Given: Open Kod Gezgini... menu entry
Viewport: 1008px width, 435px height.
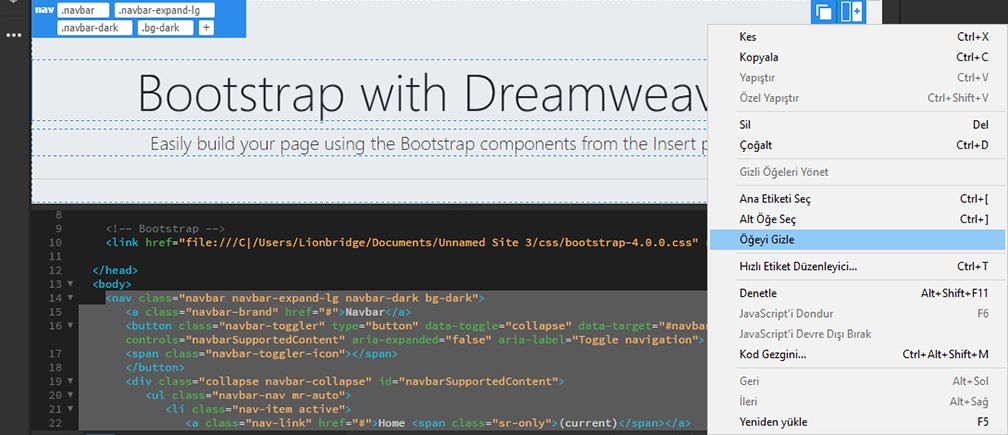Looking at the screenshot, I should [x=856, y=355].
